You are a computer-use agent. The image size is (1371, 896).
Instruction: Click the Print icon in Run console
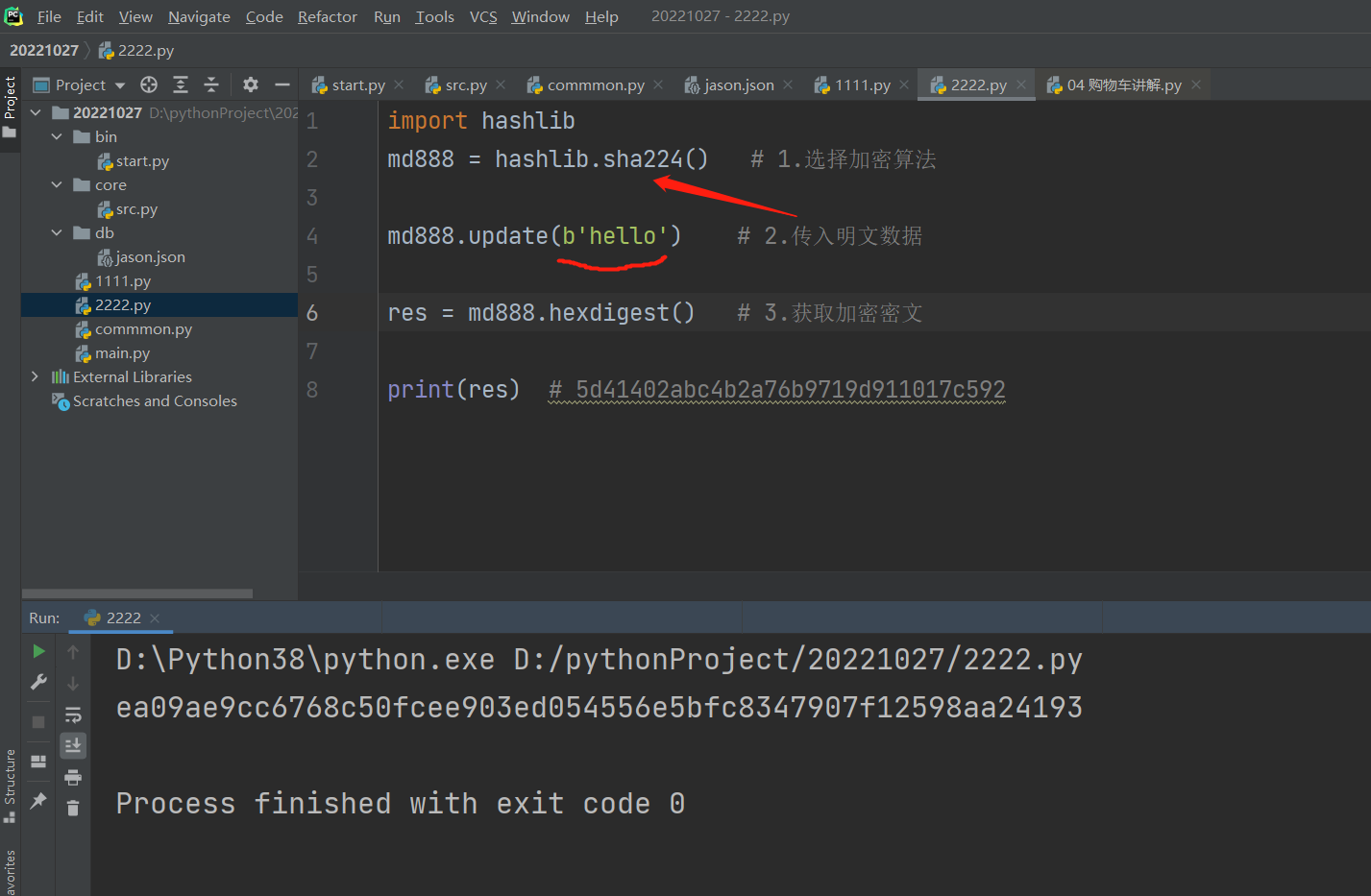pos(73,777)
